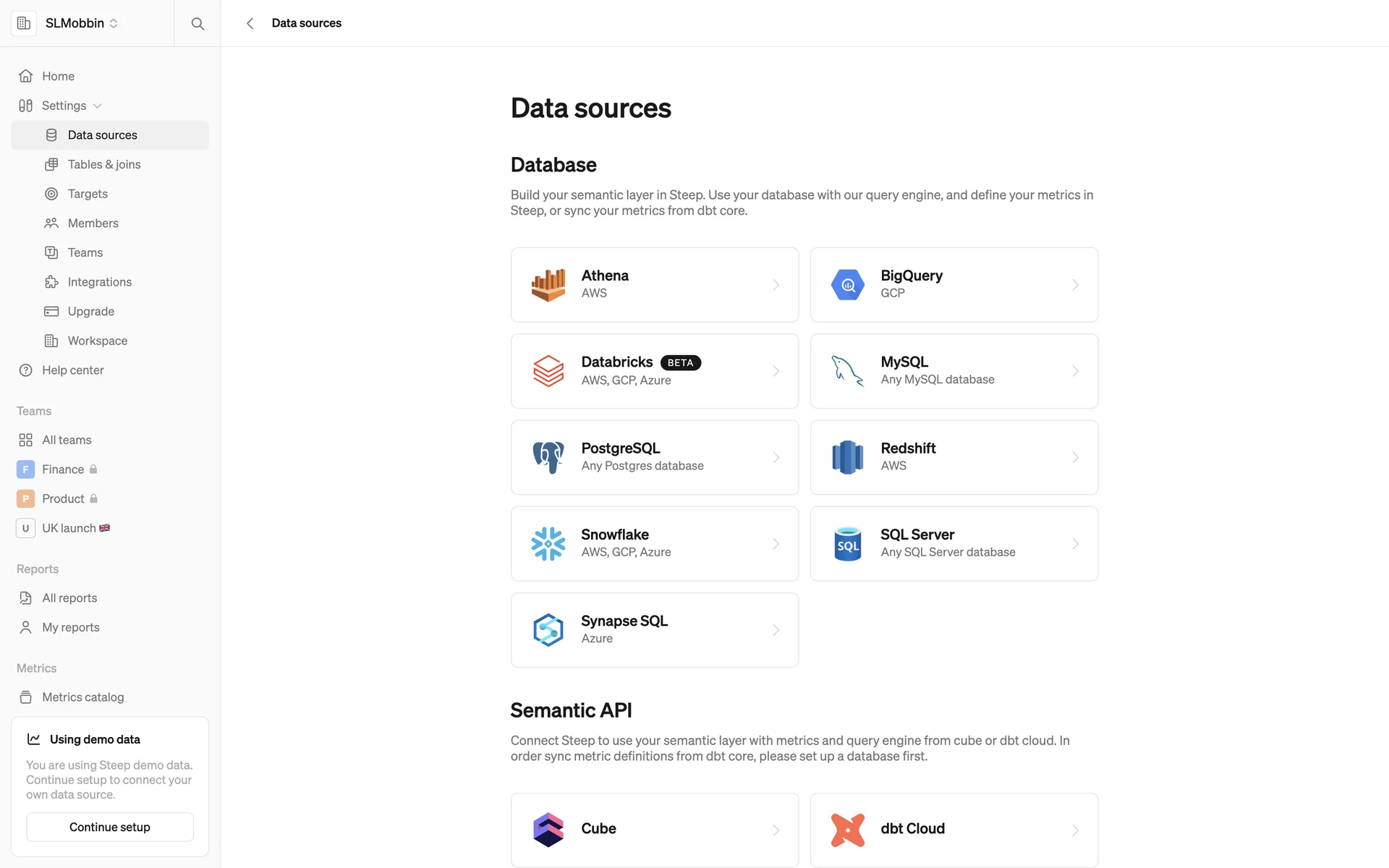This screenshot has width=1389, height=868.
Task: Go to Integrations in sidebar
Action: point(99,282)
